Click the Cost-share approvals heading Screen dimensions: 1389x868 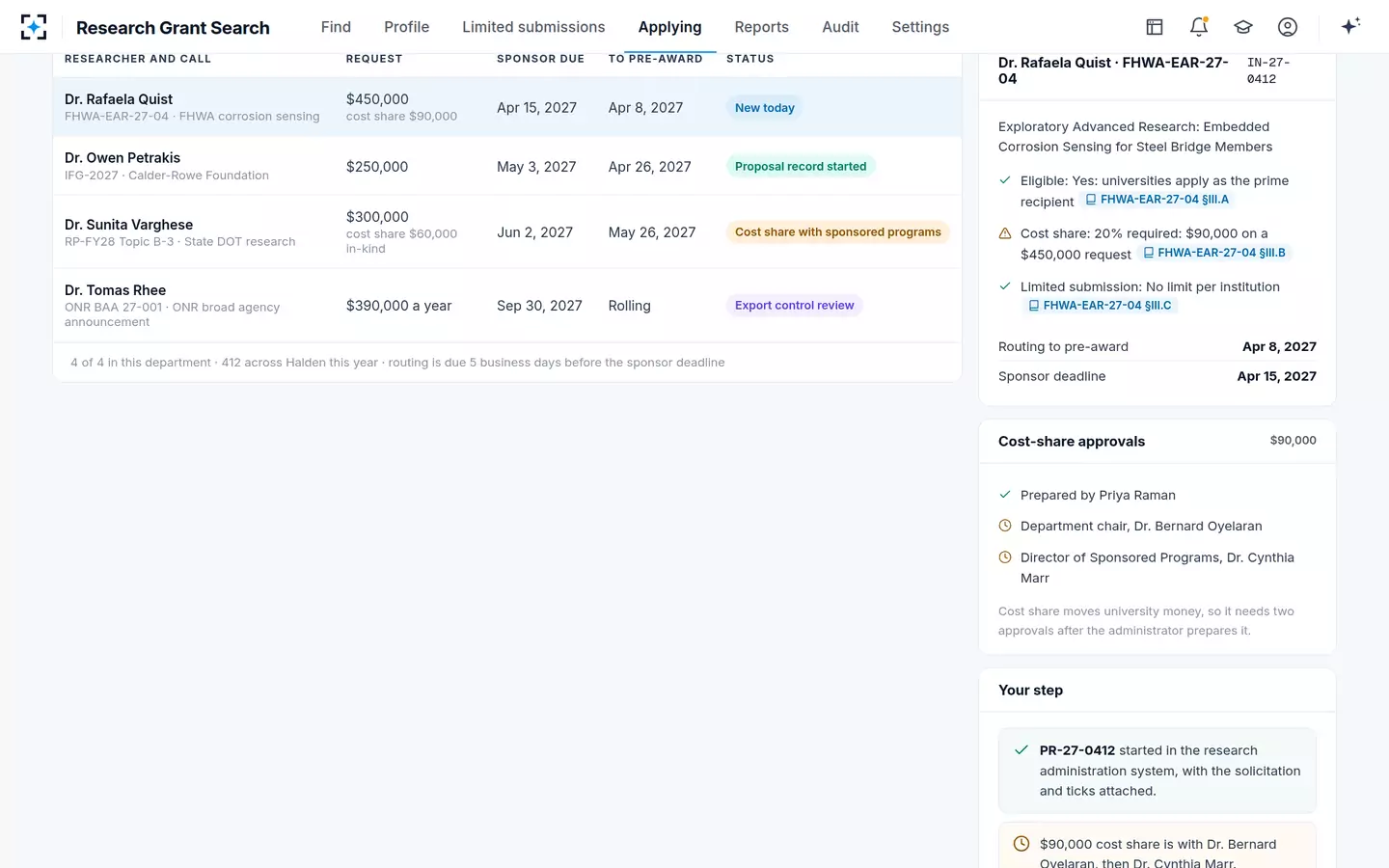(1072, 442)
